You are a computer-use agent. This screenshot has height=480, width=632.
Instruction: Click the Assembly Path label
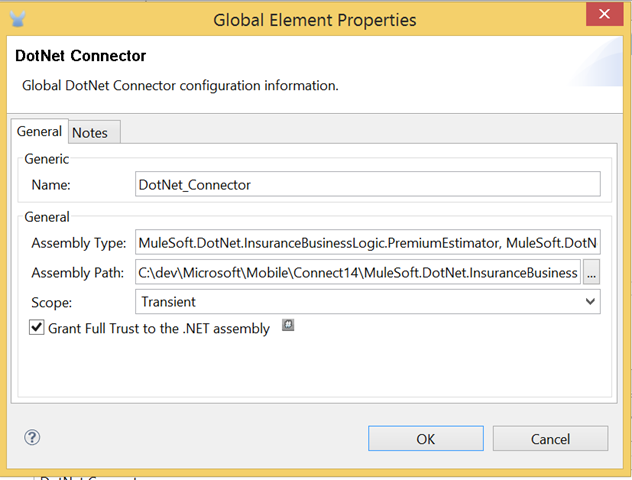tap(77, 272)
